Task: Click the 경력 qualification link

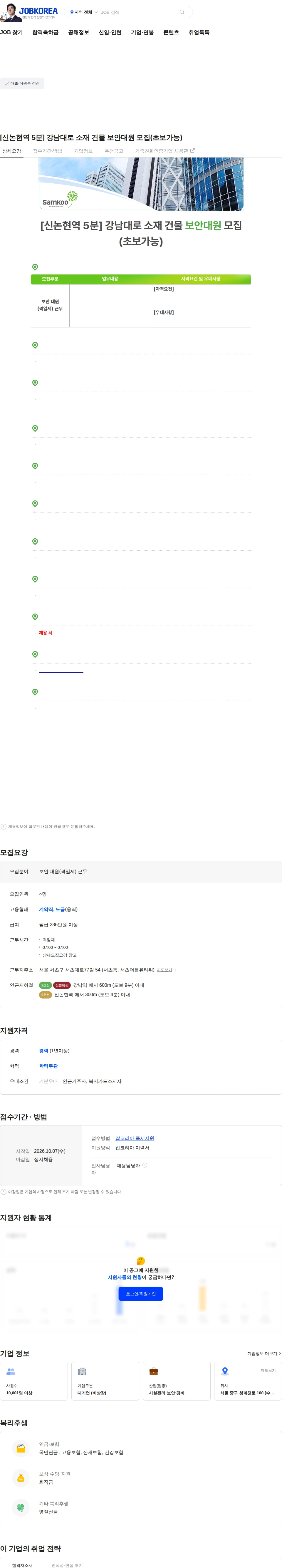Action: (43, 1051)
